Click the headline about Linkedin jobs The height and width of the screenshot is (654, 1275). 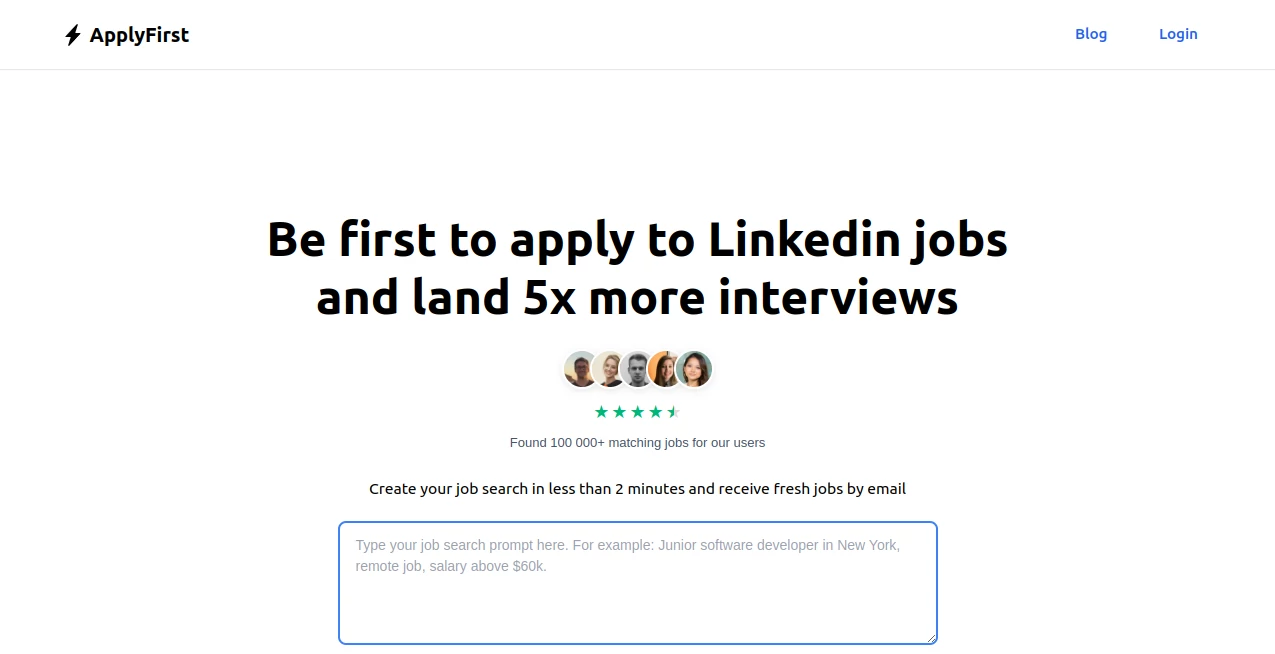637,268
